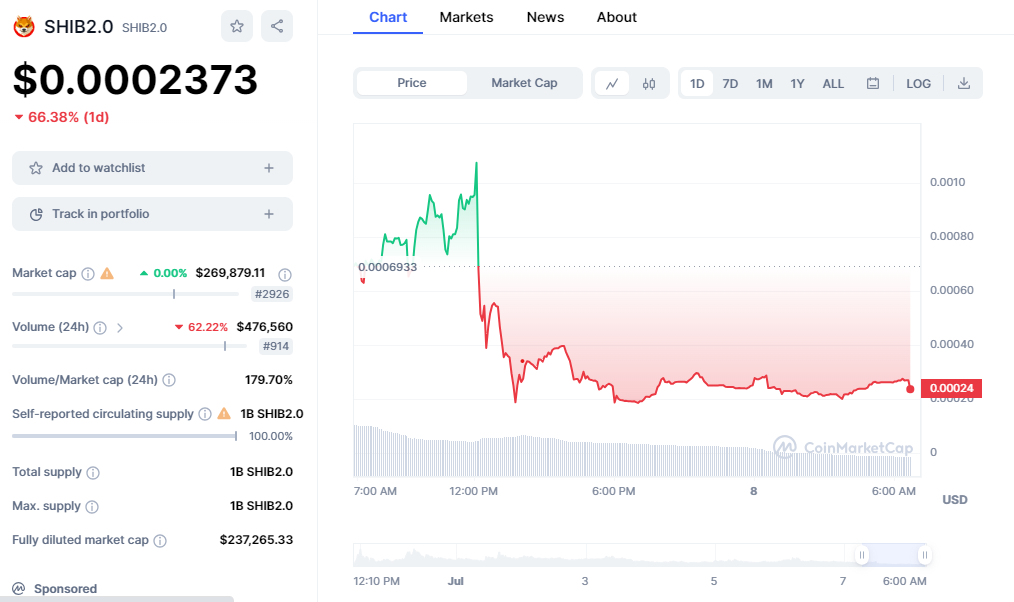
Task: Star SHIB2.0 as a favorite
Action: (237, 26)
